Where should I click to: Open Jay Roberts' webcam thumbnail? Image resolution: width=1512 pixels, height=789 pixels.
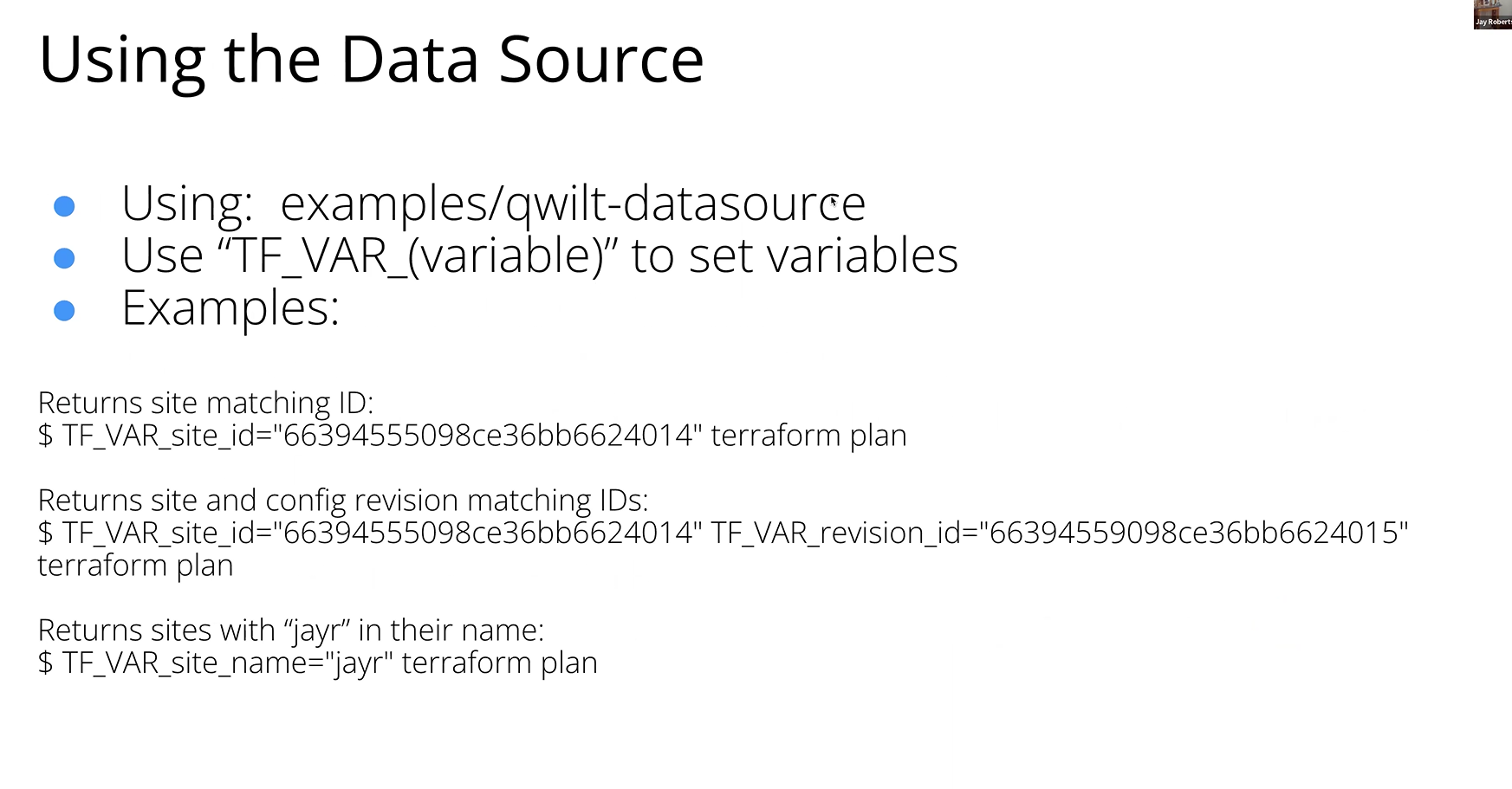[x=1492, y=14]
